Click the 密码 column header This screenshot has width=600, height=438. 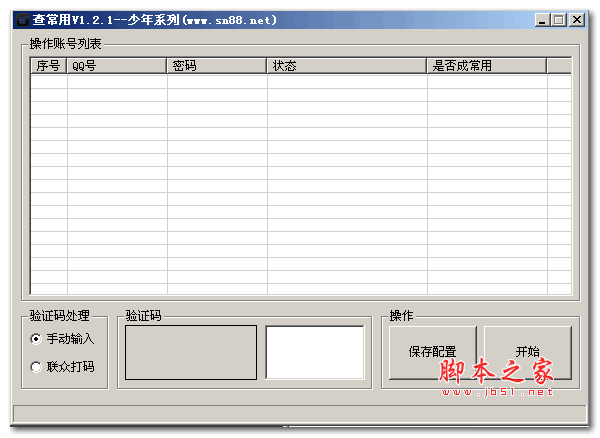[x=217, y=66]
